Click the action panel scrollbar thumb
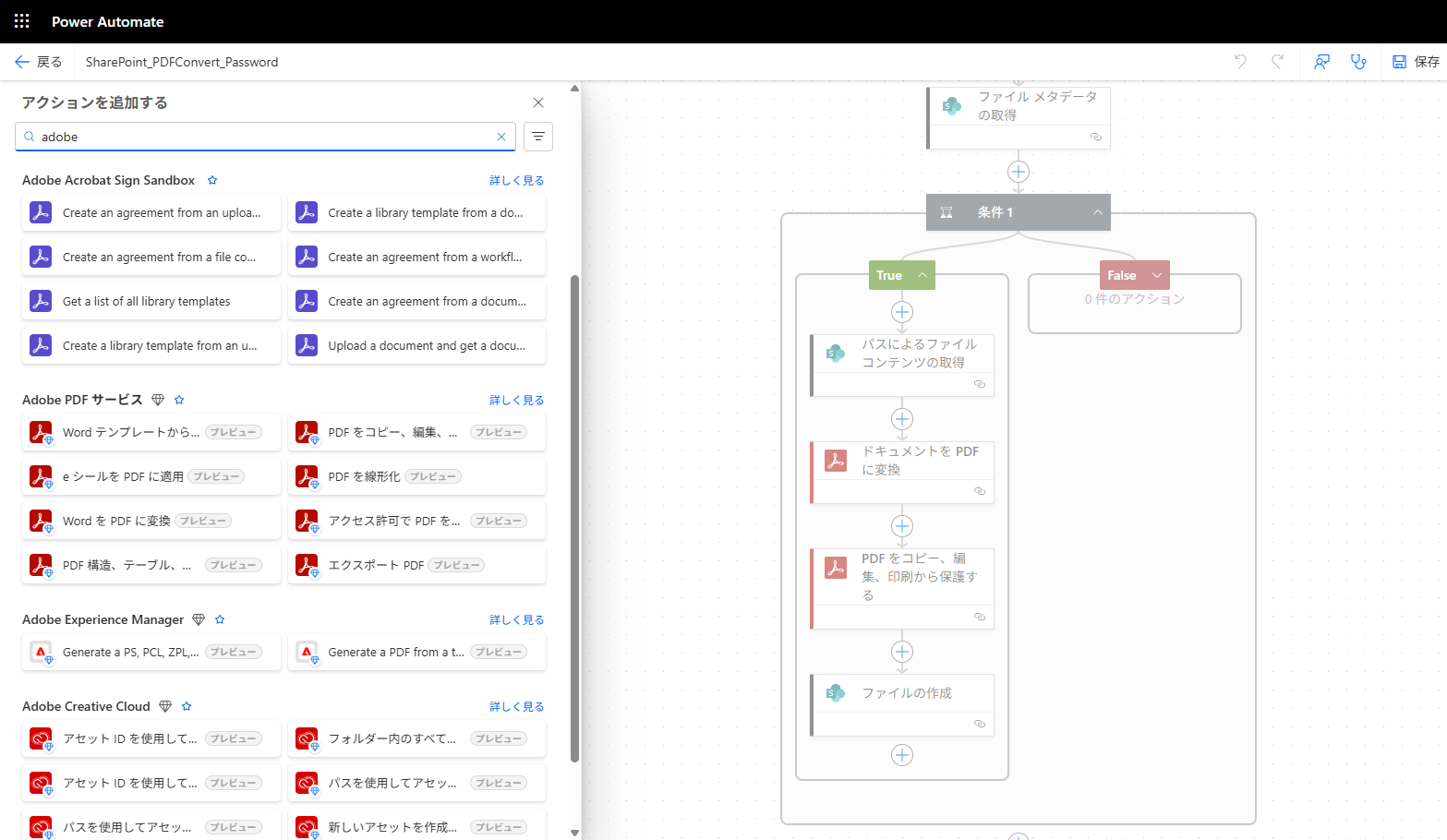1447x840 pixels. click(x=574, y=518)
